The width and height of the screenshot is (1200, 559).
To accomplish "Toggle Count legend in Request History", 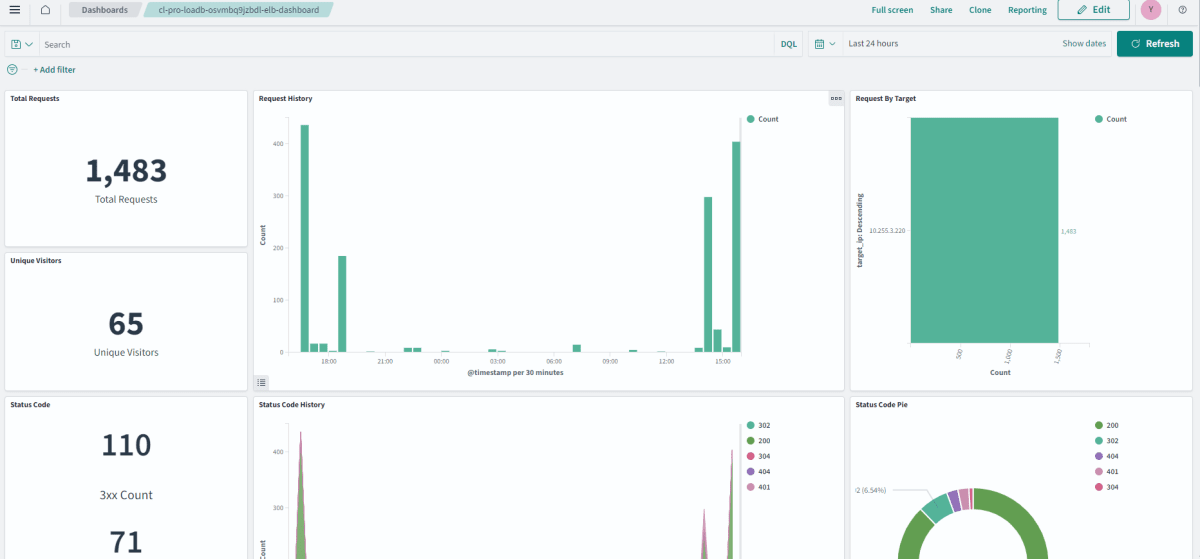I will (x=762, y=119).
